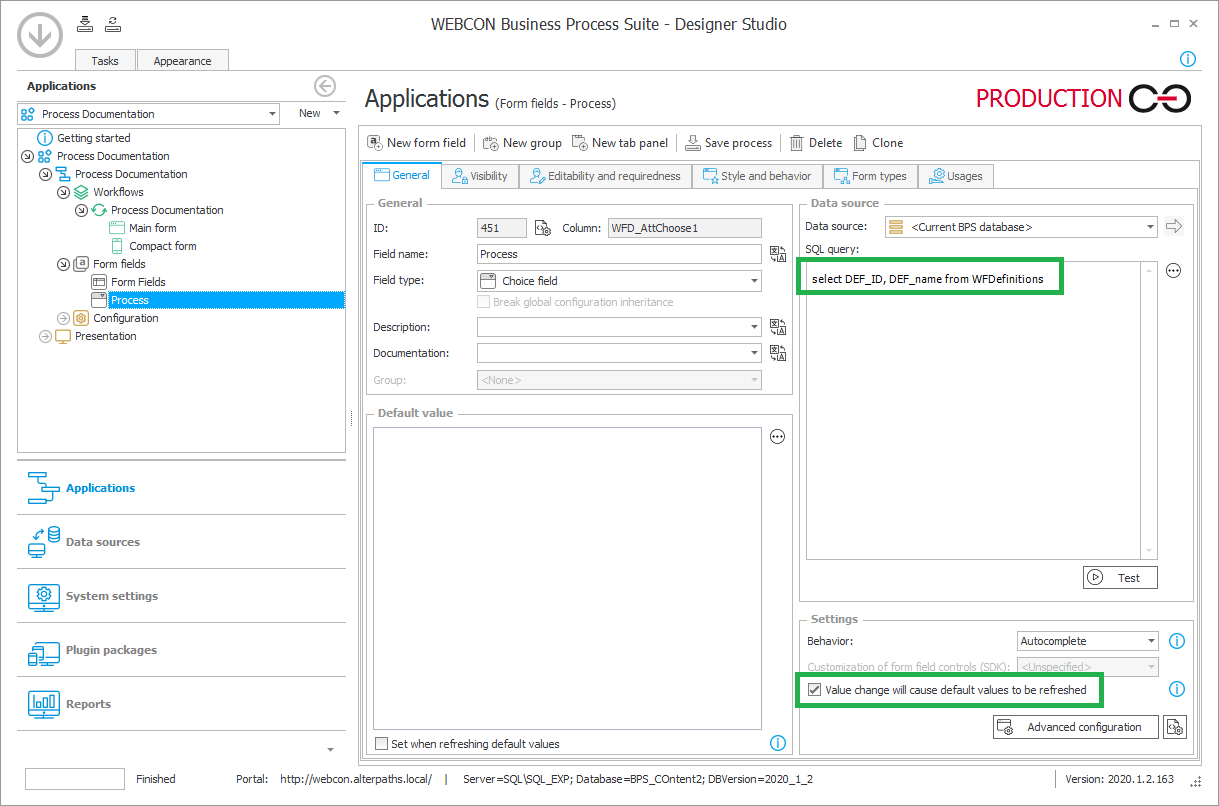Click the New group toolbar button
Viewport: 1219px width, 806px height.
coord(522,143)
